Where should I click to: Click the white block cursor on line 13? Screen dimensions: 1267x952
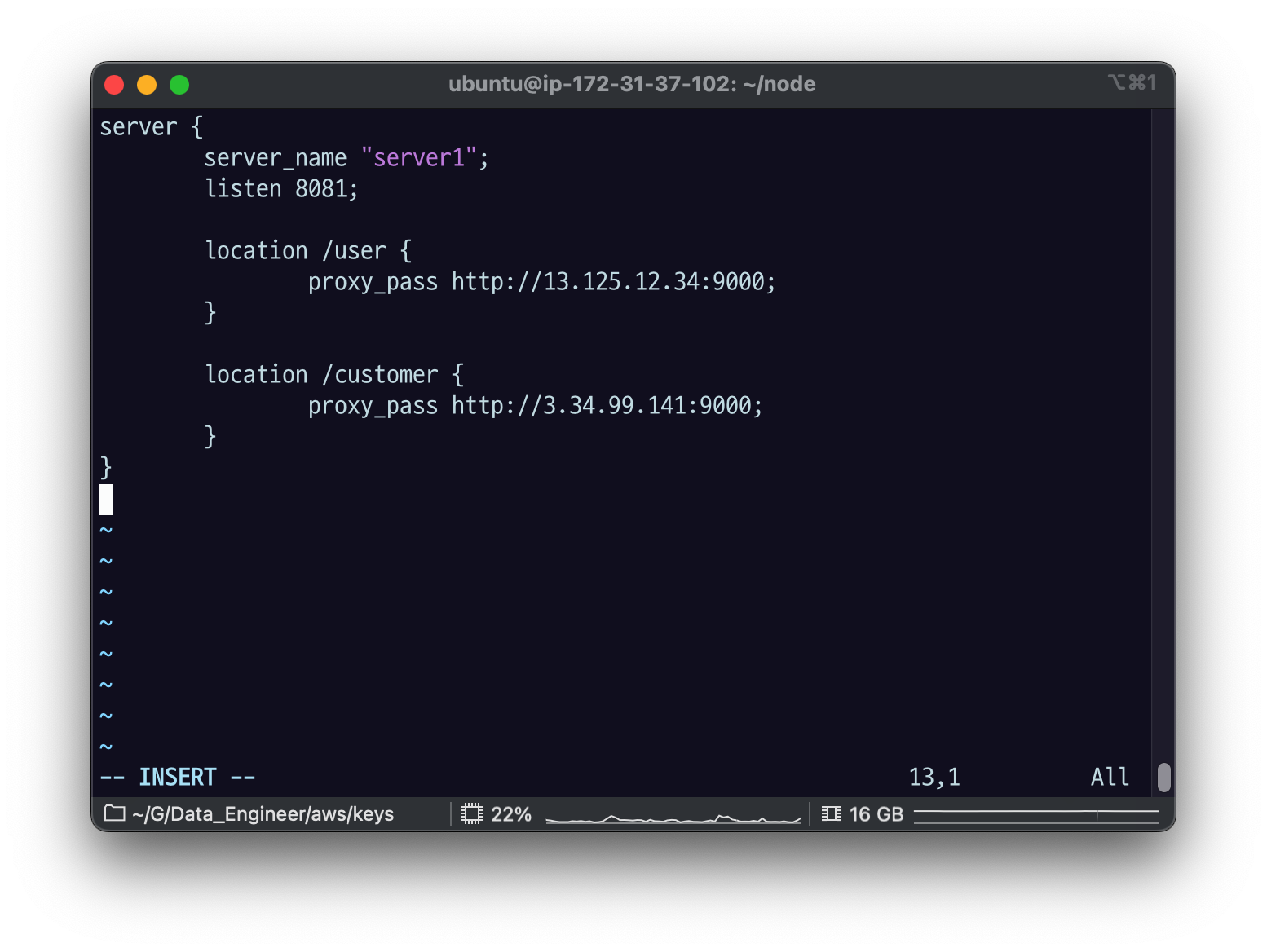tap(106, 500)
